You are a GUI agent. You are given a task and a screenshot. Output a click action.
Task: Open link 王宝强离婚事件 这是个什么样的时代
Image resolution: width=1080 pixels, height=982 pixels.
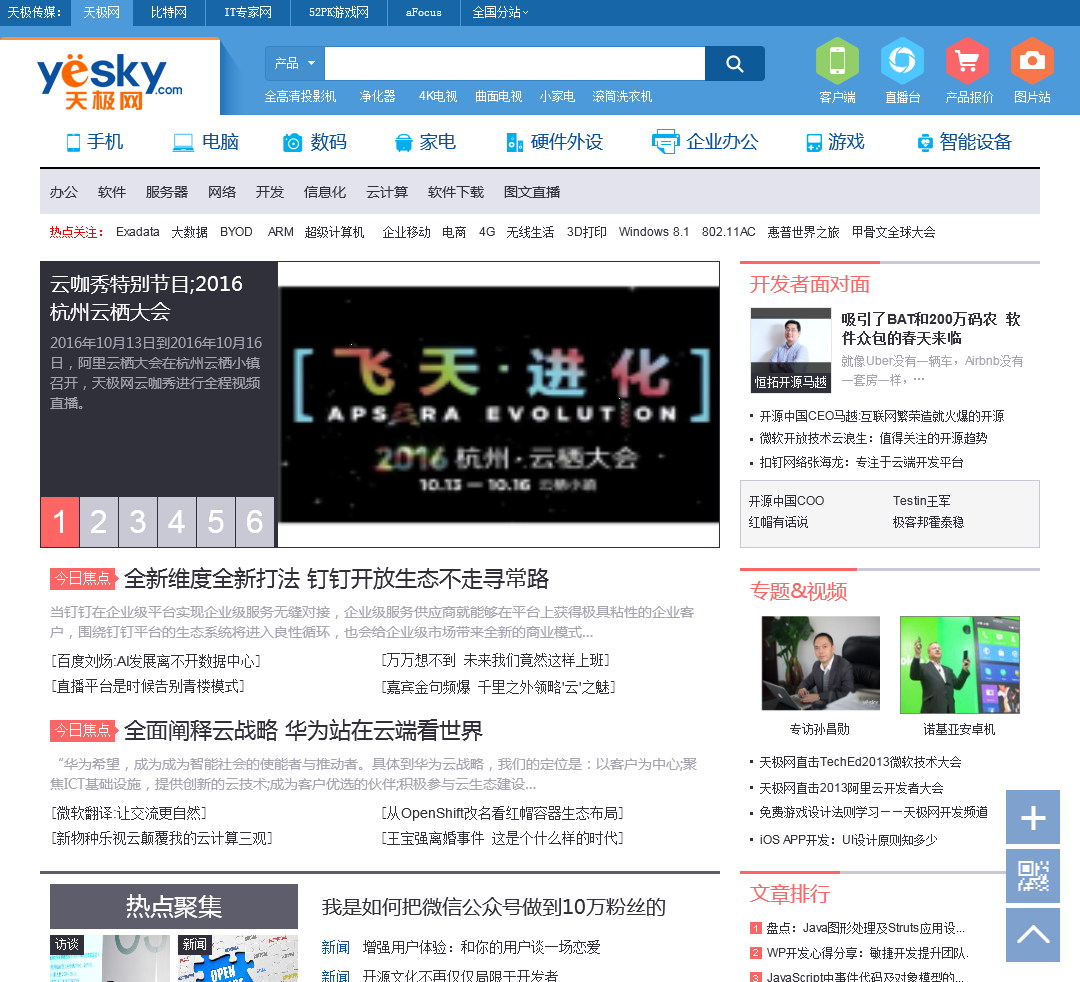tap(503, 838)
